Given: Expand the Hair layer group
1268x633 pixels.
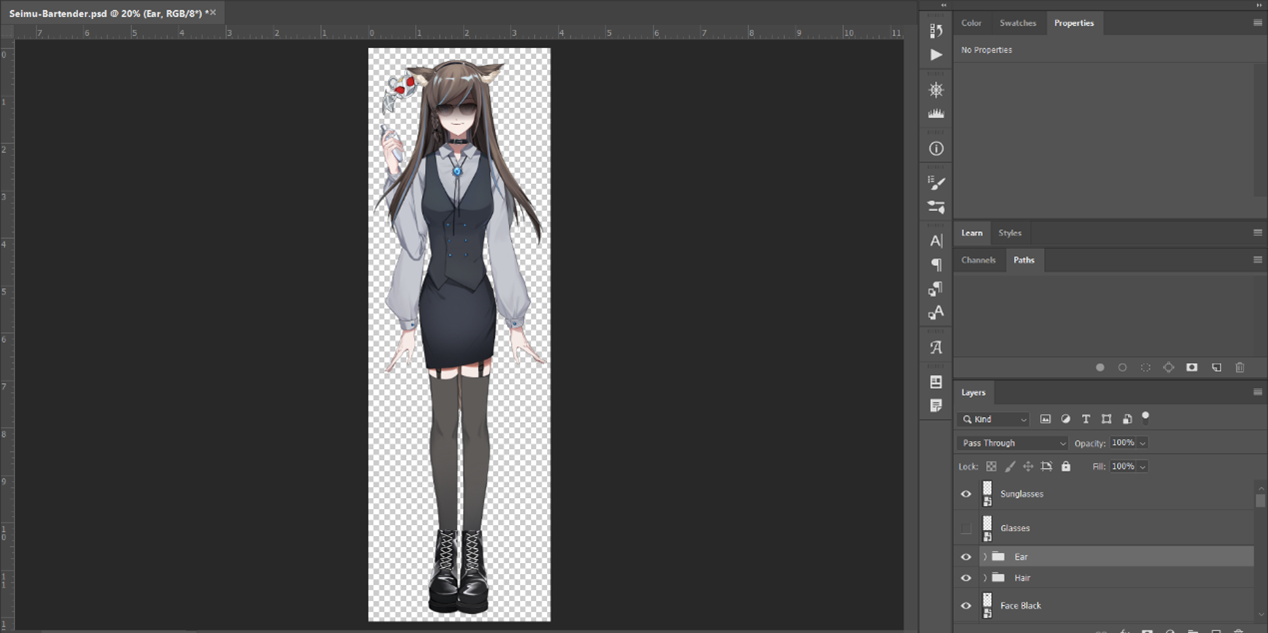Looking at the screenshot, I should pos(985,578).
